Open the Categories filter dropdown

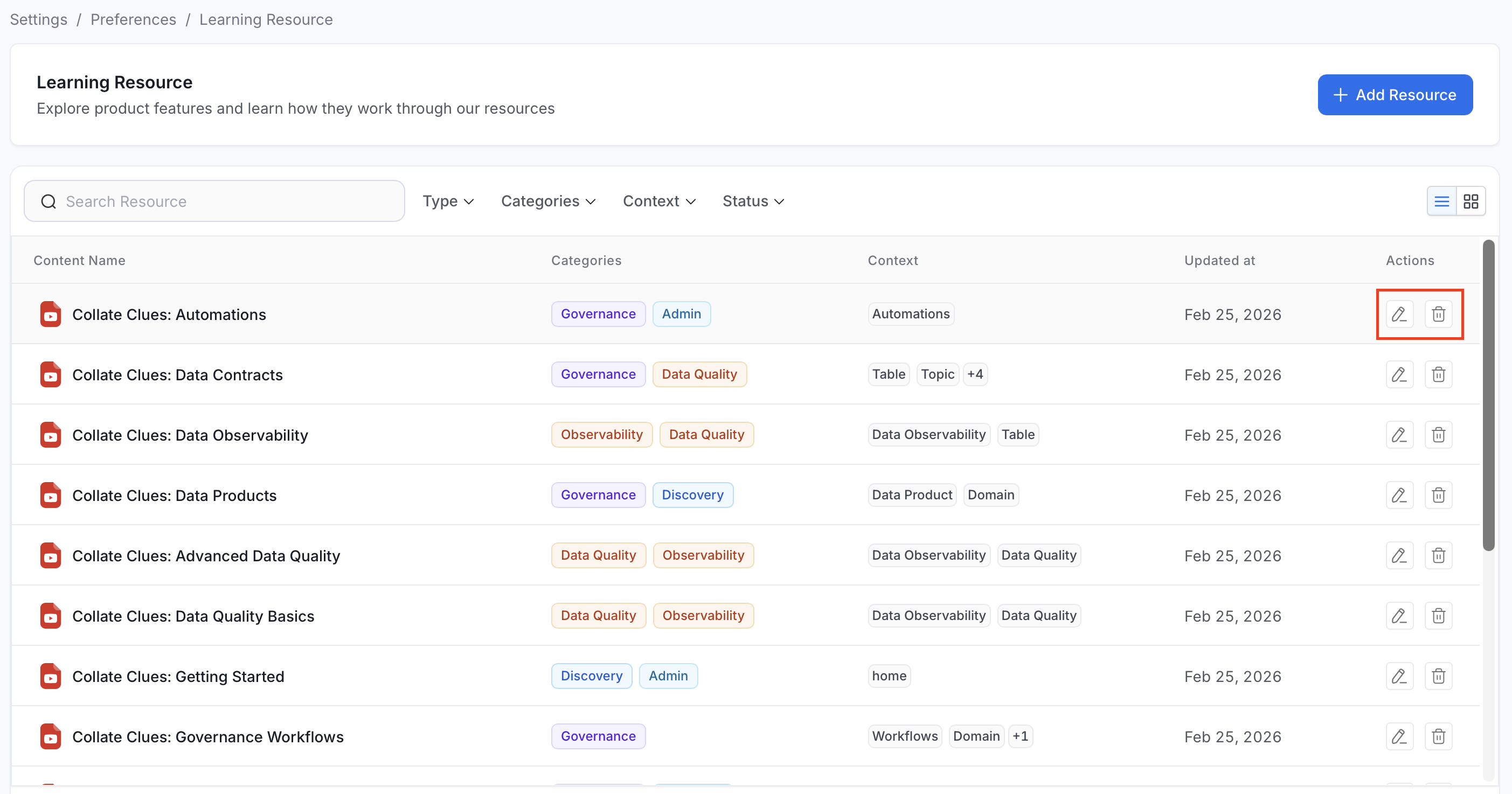coord(548,201)
